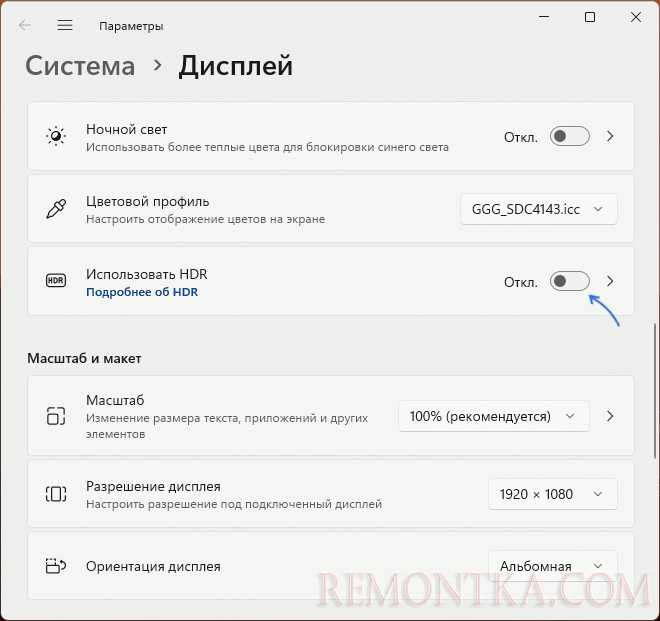Click the Scale icon

[56, 416]
